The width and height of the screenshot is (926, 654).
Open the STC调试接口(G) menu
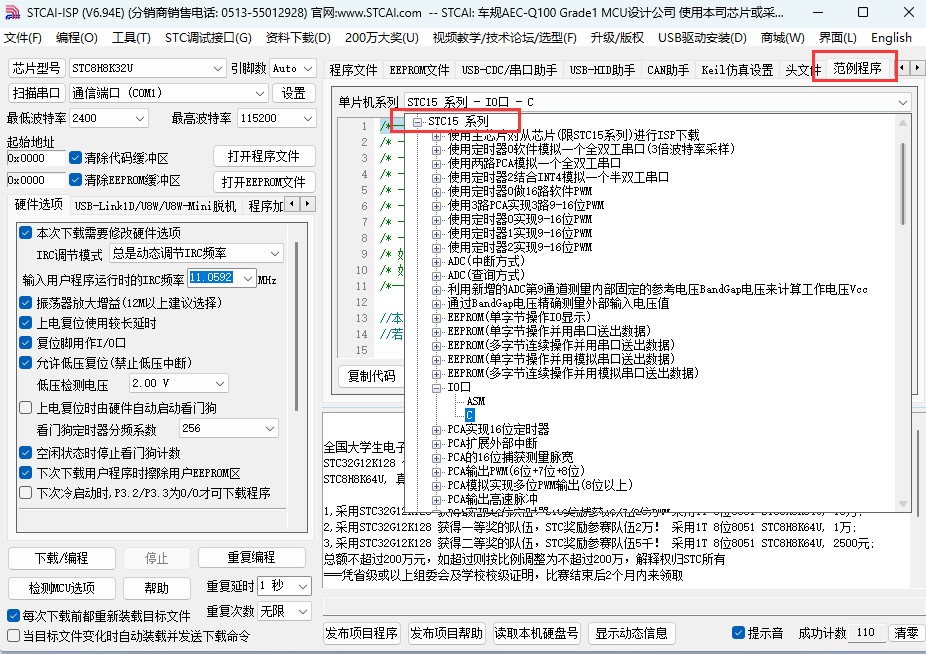click(x=208, y=38)
